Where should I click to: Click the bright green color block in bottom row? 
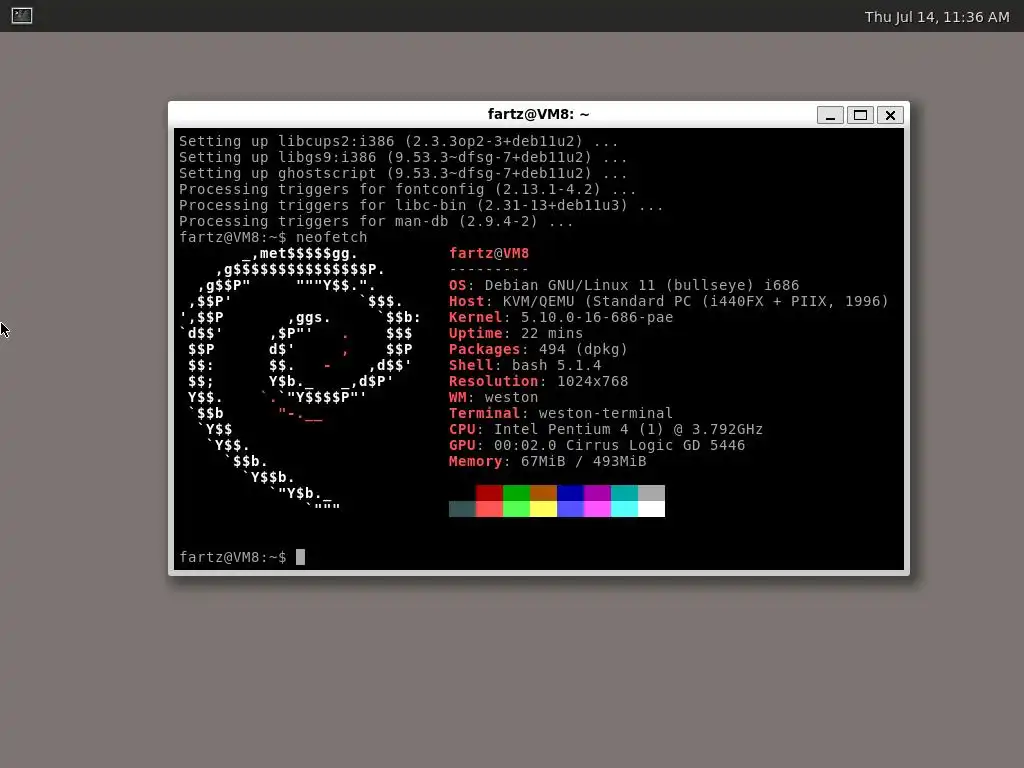coord(516,509)
